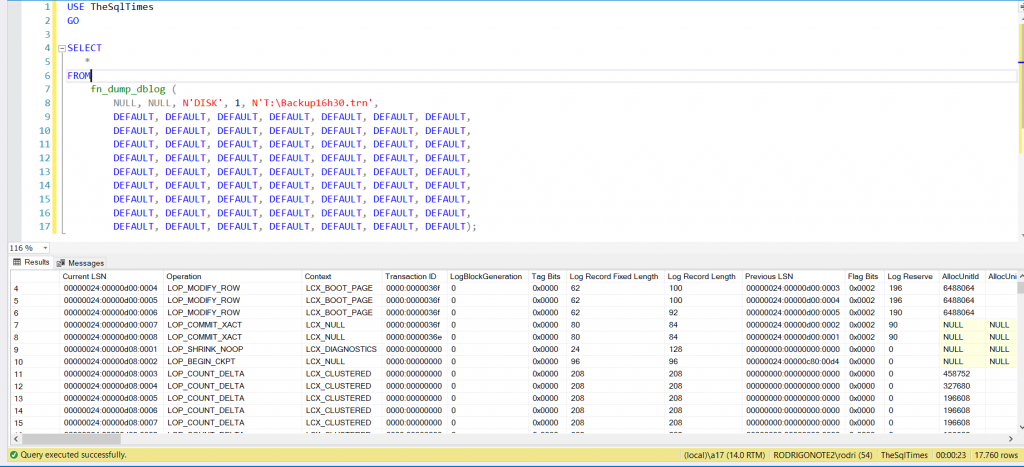Screen dimensions: 1024x467
Task: Select the Previous LSN column header
Action: click(793, 276)
